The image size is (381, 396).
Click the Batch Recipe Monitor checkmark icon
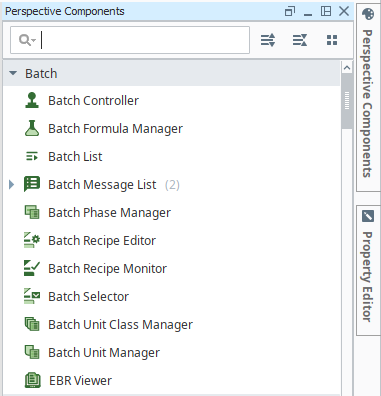click(32, 268)
